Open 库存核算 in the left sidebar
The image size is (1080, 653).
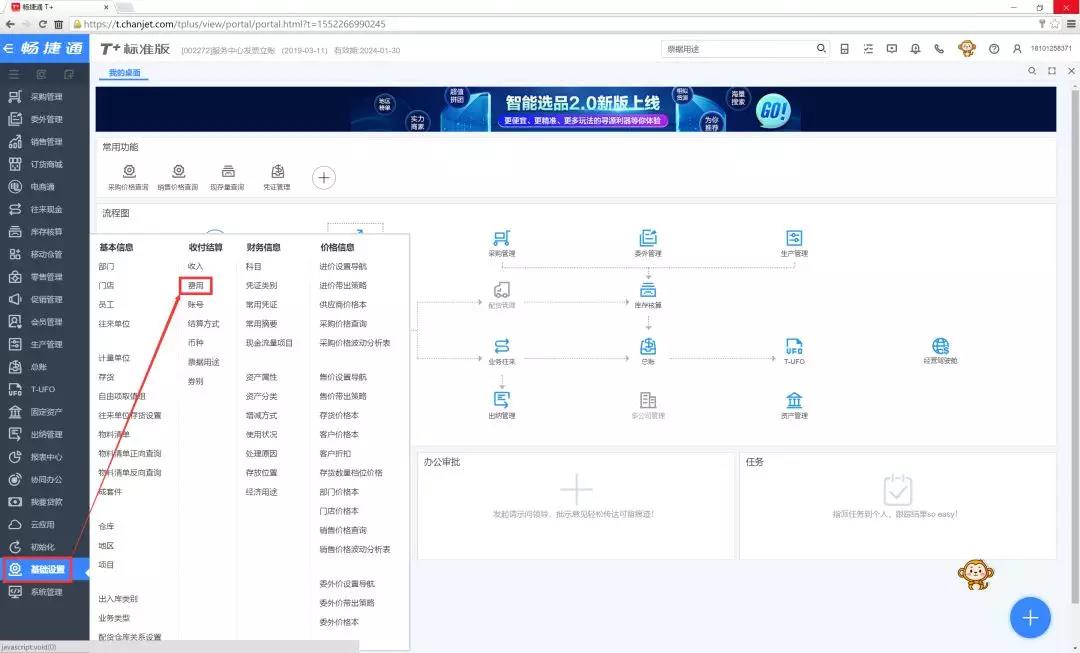pos(45,232)
